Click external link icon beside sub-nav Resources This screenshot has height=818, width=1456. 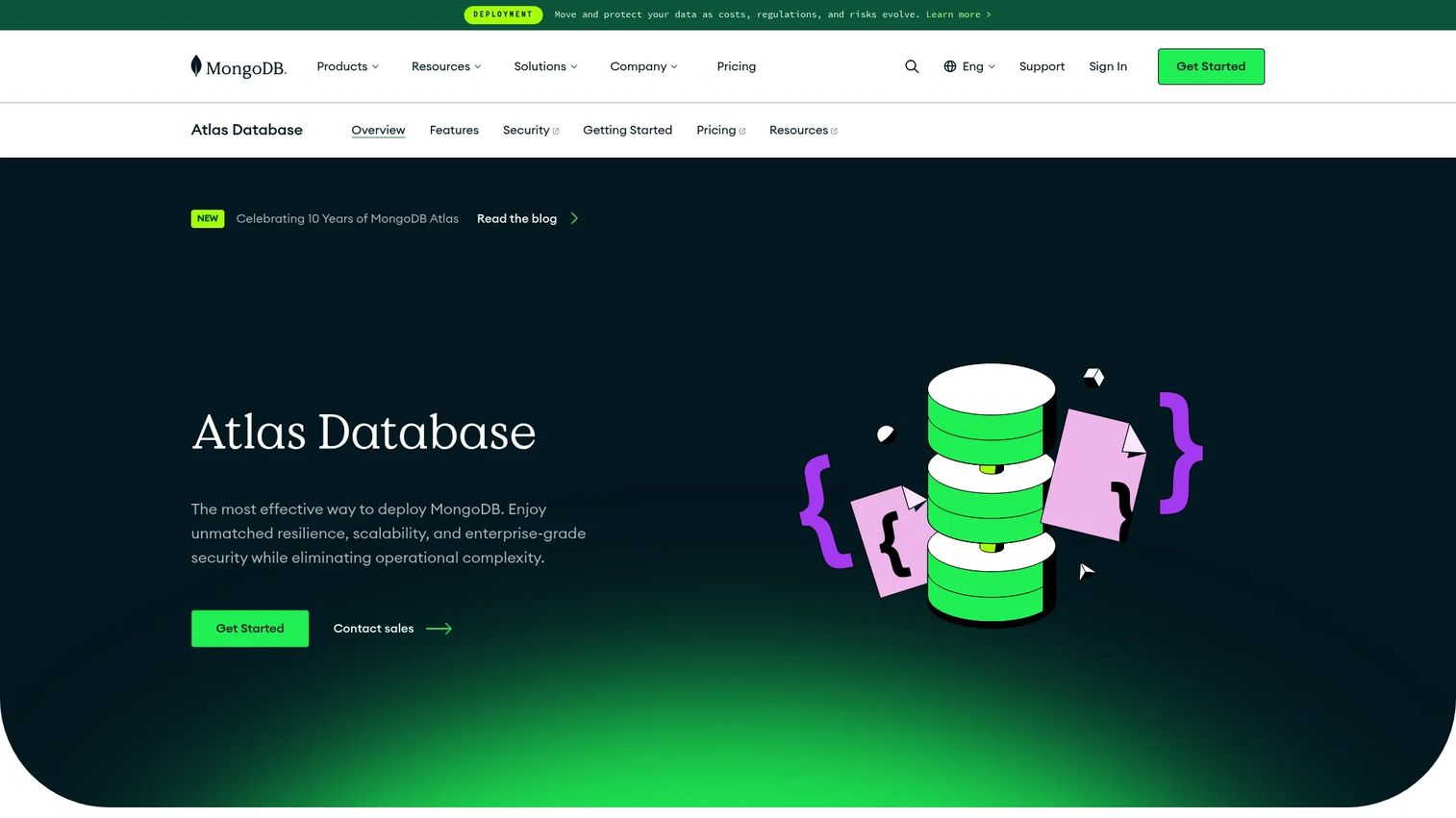pos(834,131)
